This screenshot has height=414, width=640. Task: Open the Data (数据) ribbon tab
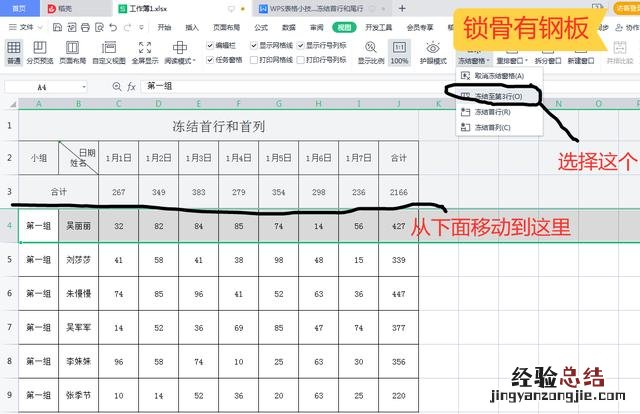tap(289, 27)
